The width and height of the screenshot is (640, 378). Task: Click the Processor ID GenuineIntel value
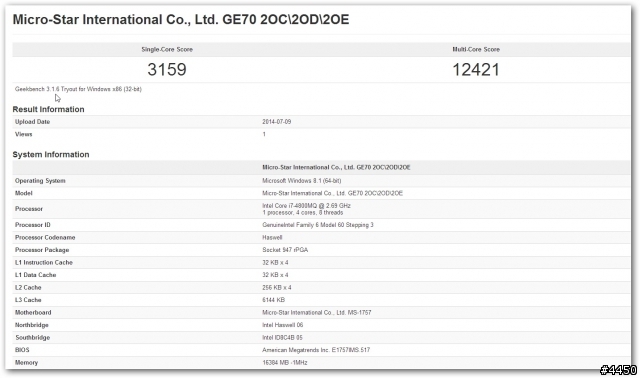coord(318,225)
